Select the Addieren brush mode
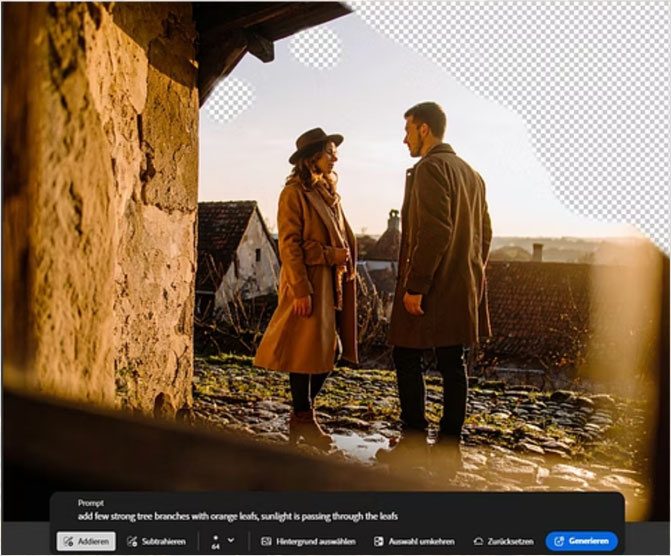The image size is (671, 556). (x=86, y=541)
